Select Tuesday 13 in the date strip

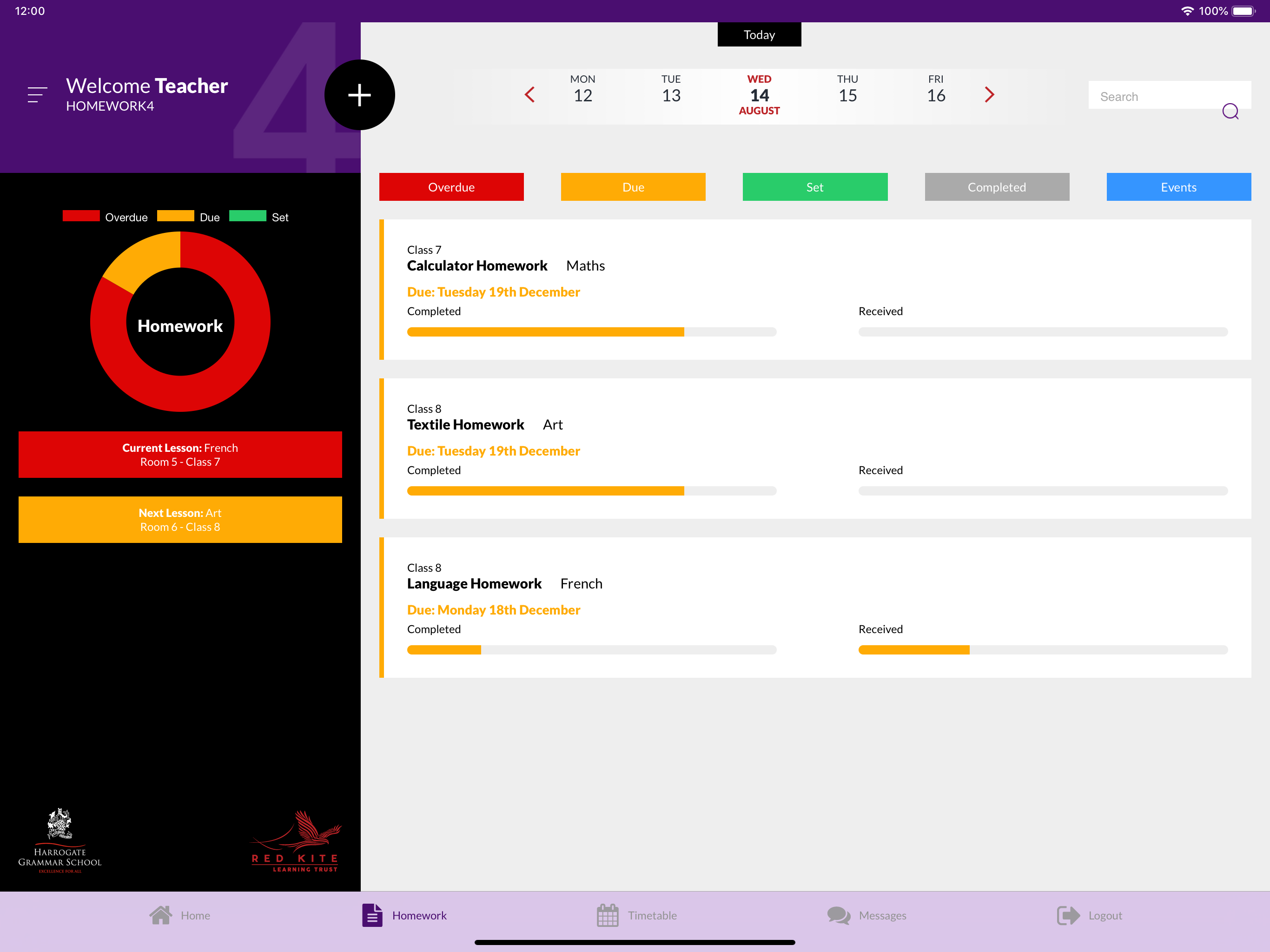[x=671, y=90]
